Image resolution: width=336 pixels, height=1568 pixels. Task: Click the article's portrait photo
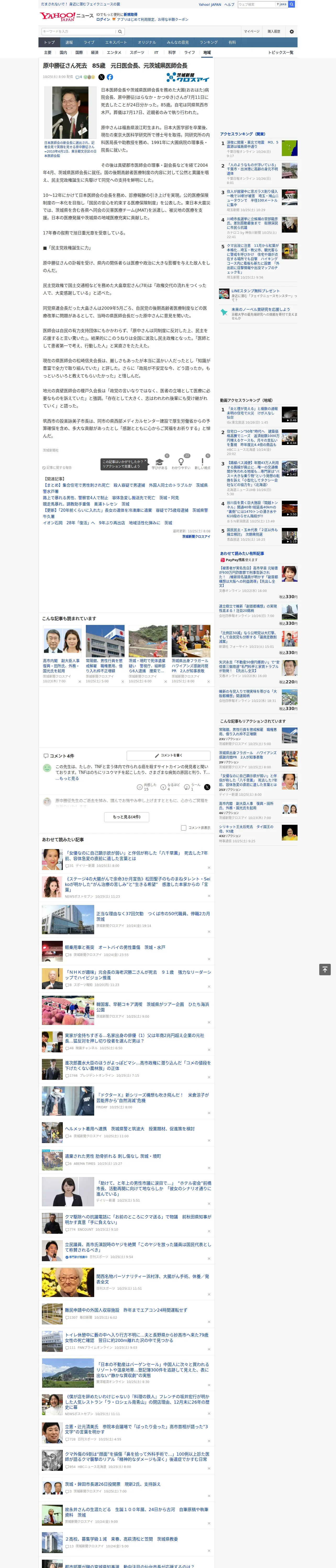(70, 113)
